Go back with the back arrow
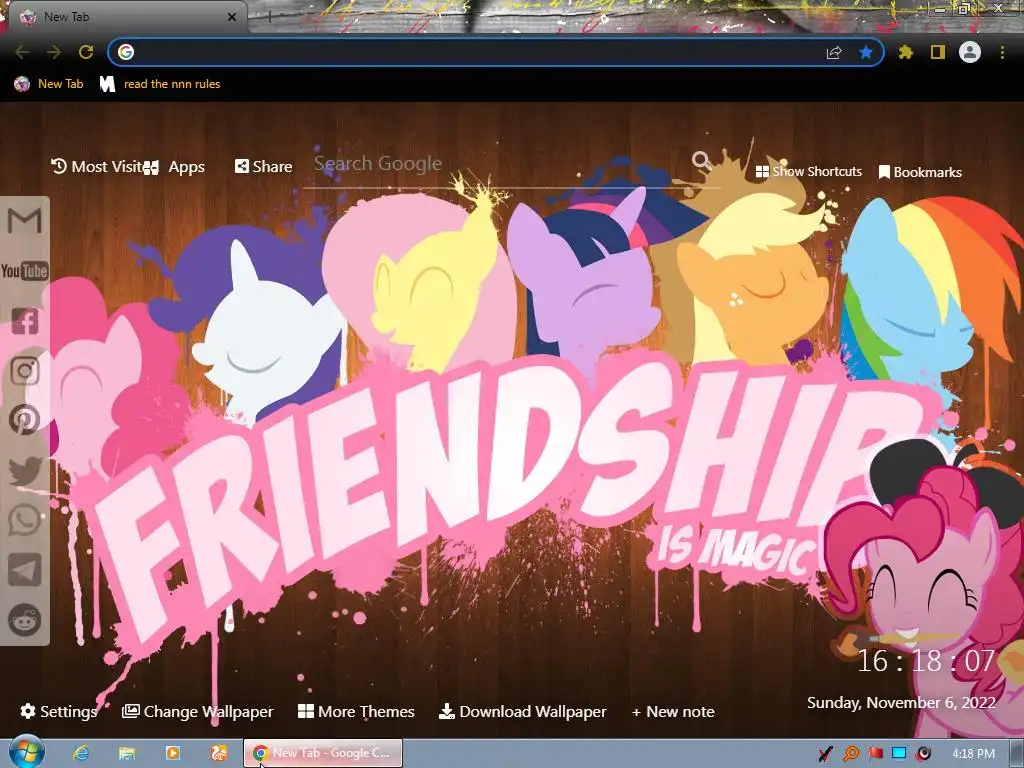Screen dimensions: 1024x768 (22, 52)
